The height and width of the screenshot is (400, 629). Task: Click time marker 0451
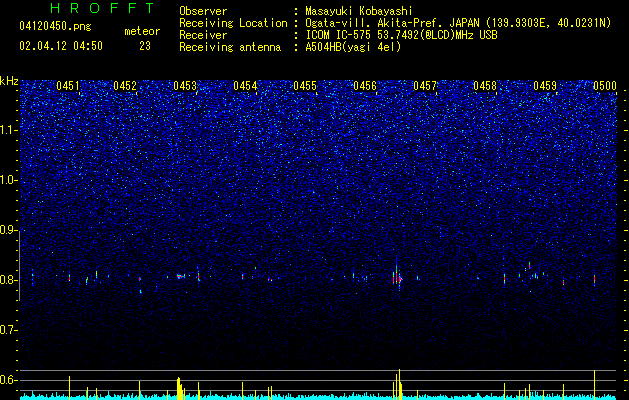[68, 86]
